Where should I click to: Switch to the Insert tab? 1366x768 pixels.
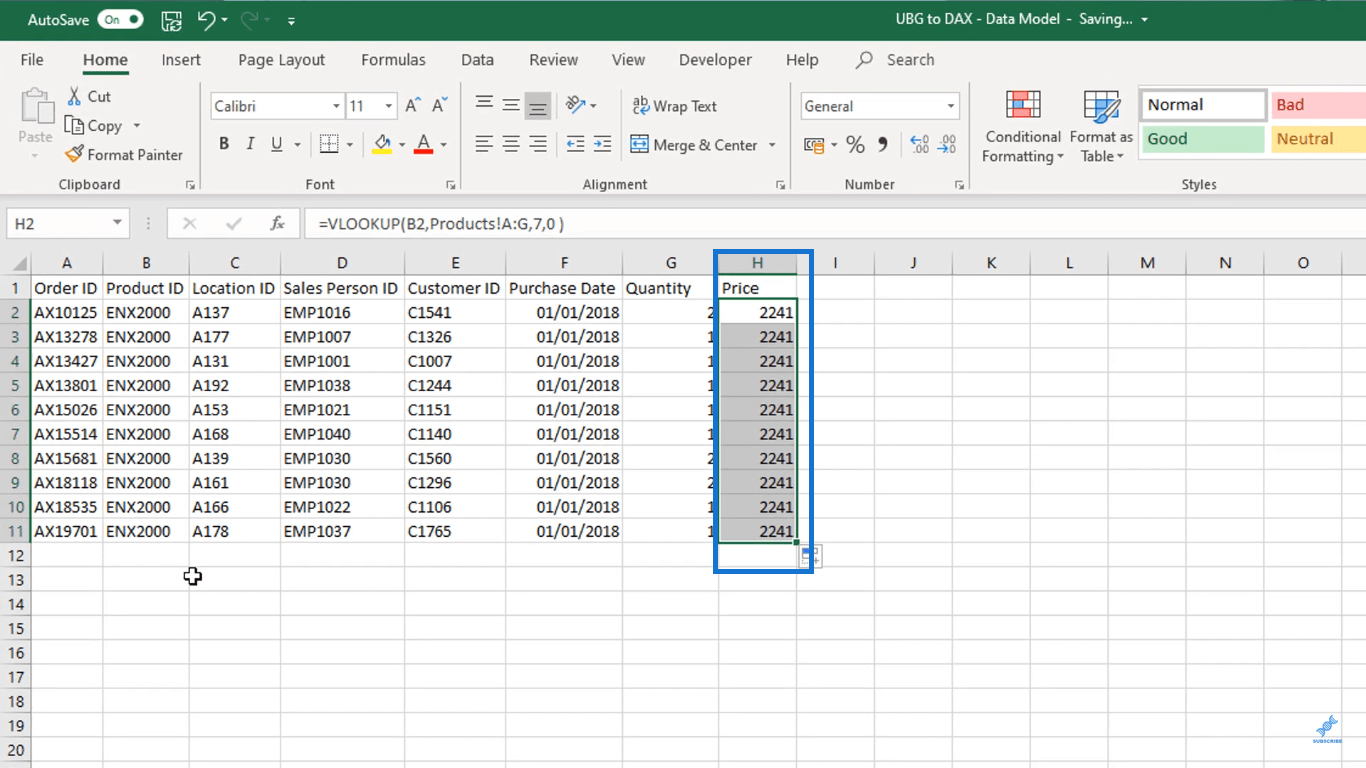(181, 60)
